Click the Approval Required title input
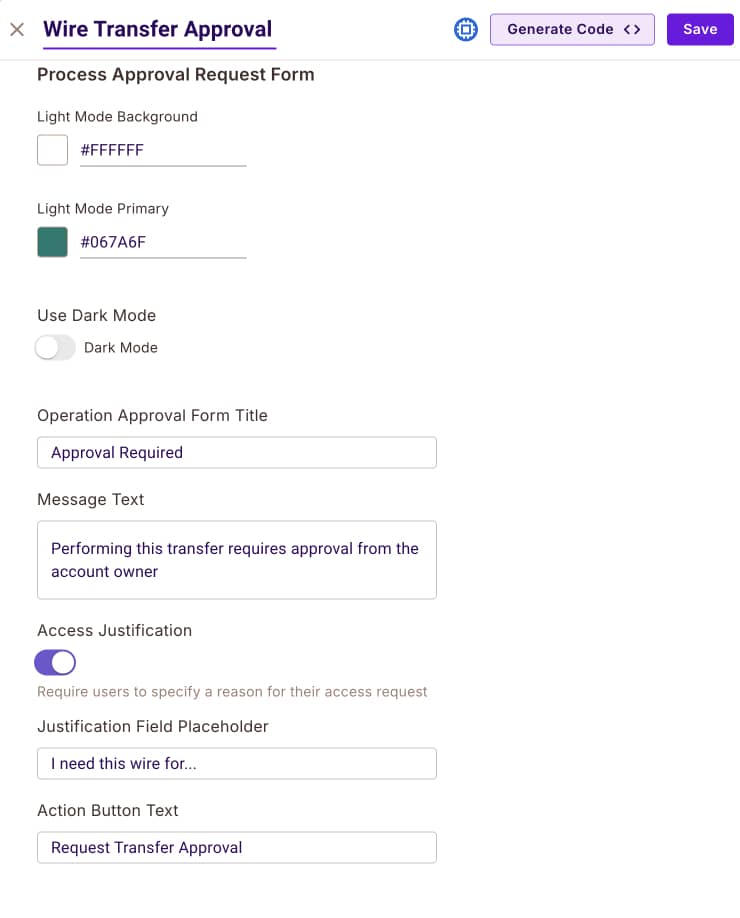The height and width of the screenshot is (918, 740). point(236,452)
